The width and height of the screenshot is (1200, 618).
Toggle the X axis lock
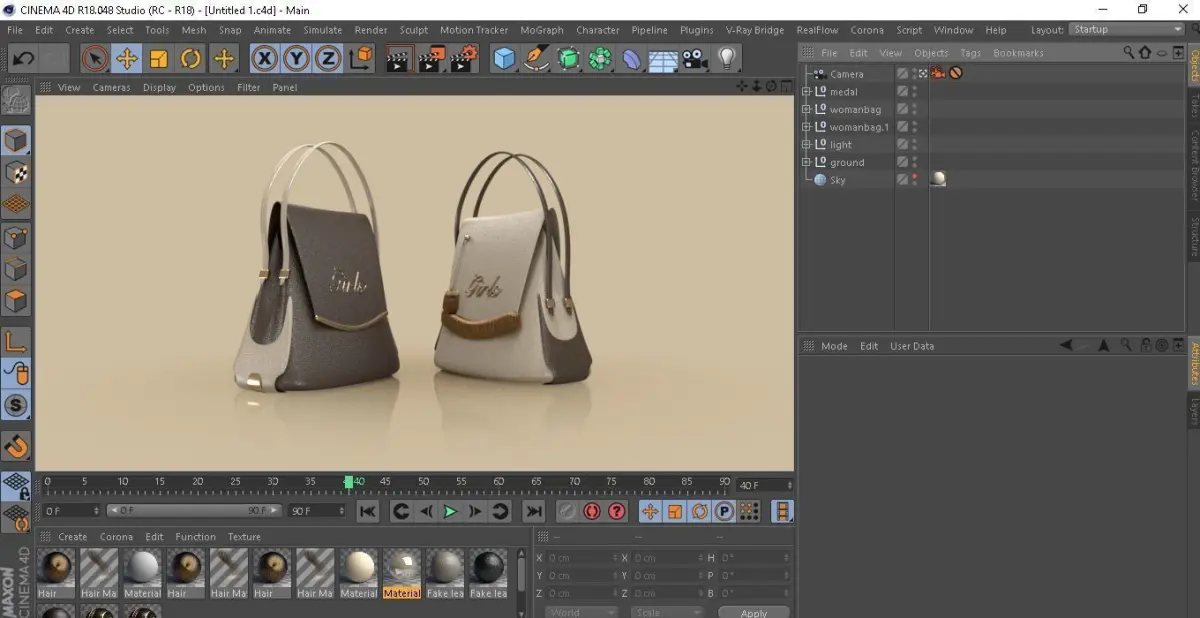click(264, 59)
